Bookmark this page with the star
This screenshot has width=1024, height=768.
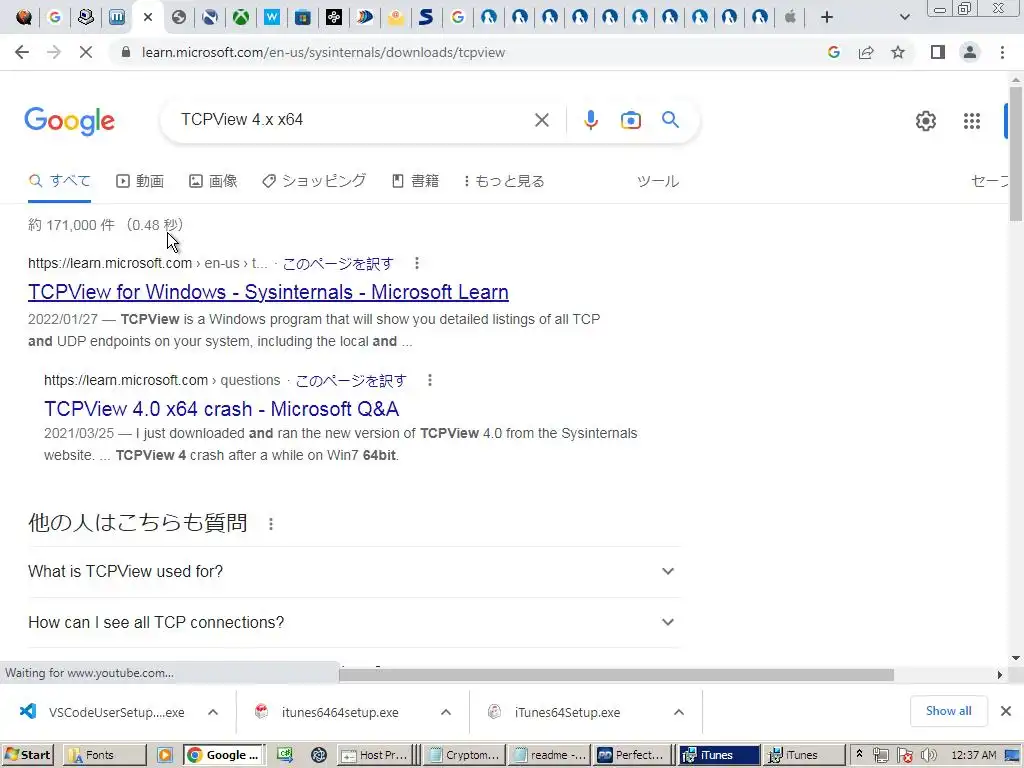[x=898, y=52]
